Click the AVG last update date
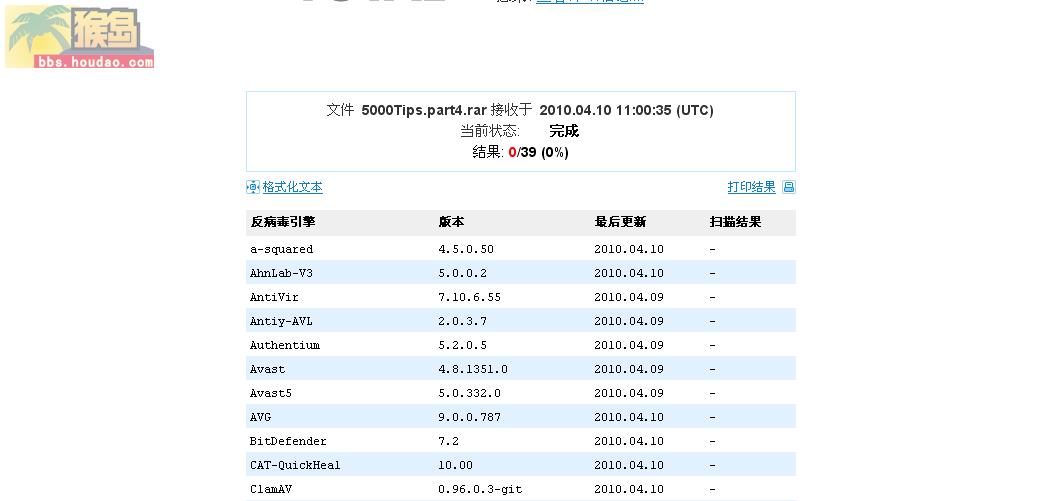The height and width of the screenshot is (501, 1041). point(629,417)
